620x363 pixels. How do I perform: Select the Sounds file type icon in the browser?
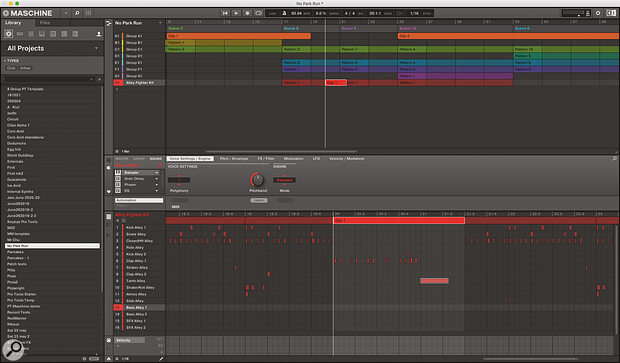pyautogui.click(x=31, y=34)
